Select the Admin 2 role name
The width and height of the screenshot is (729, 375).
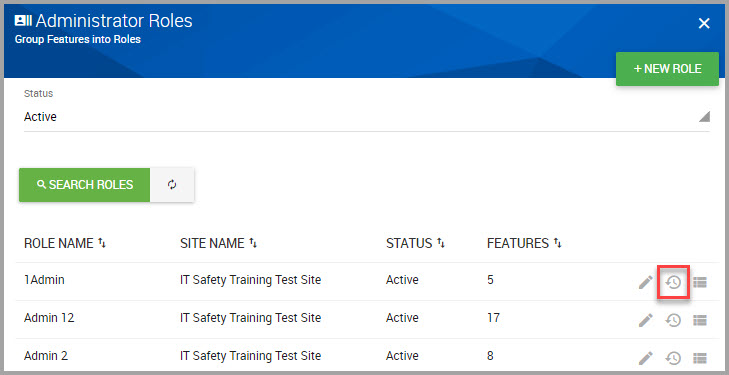pos(46,356)
